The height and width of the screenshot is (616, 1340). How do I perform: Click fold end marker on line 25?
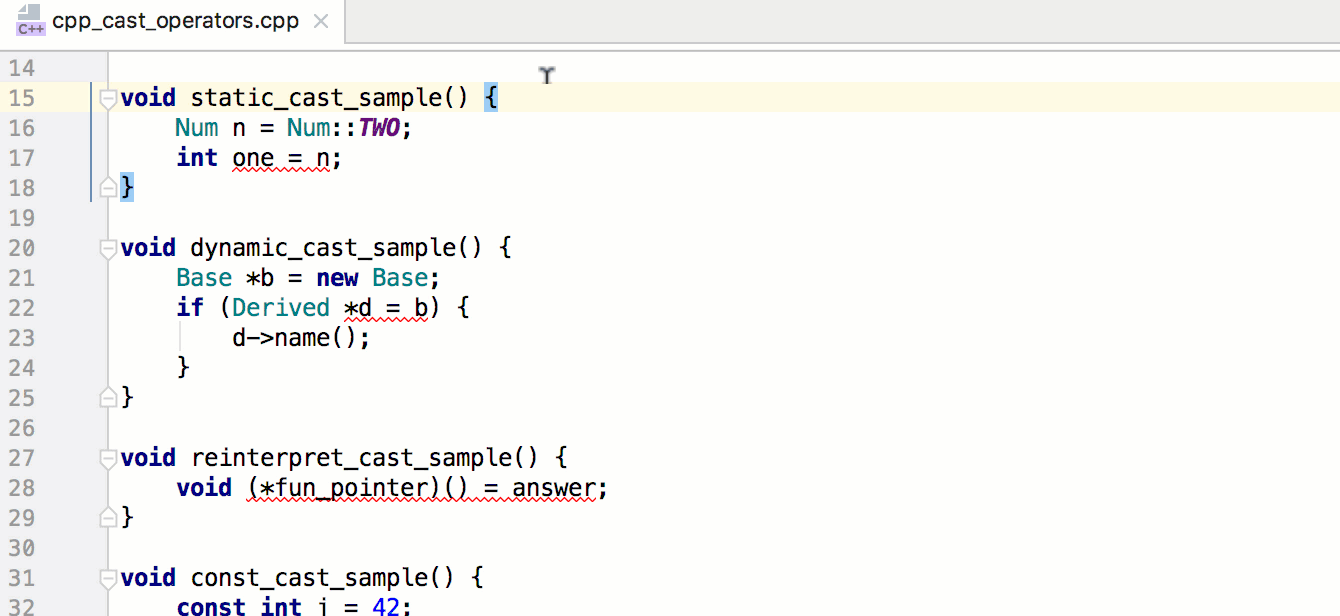108,398
